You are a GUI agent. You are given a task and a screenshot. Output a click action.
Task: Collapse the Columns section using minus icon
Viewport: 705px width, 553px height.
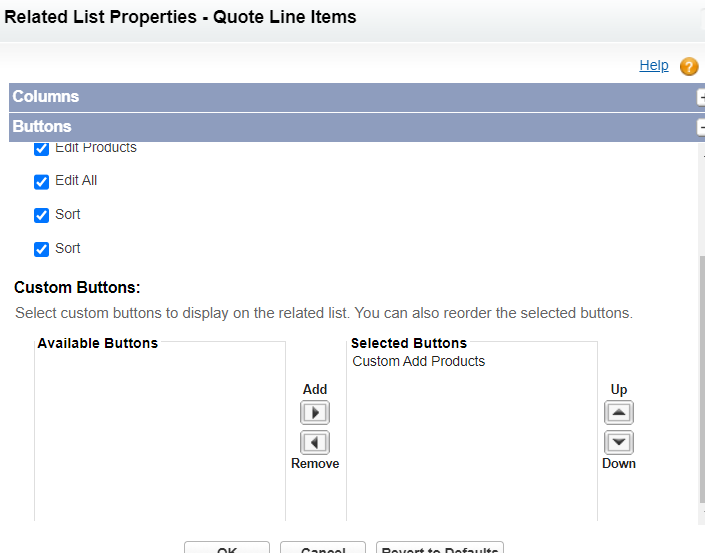(701, 97)
